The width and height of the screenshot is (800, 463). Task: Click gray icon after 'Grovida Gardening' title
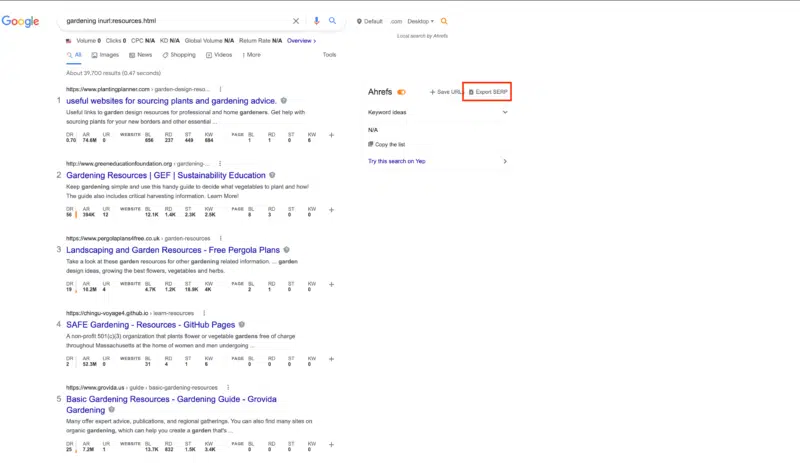tap(112, 409)
